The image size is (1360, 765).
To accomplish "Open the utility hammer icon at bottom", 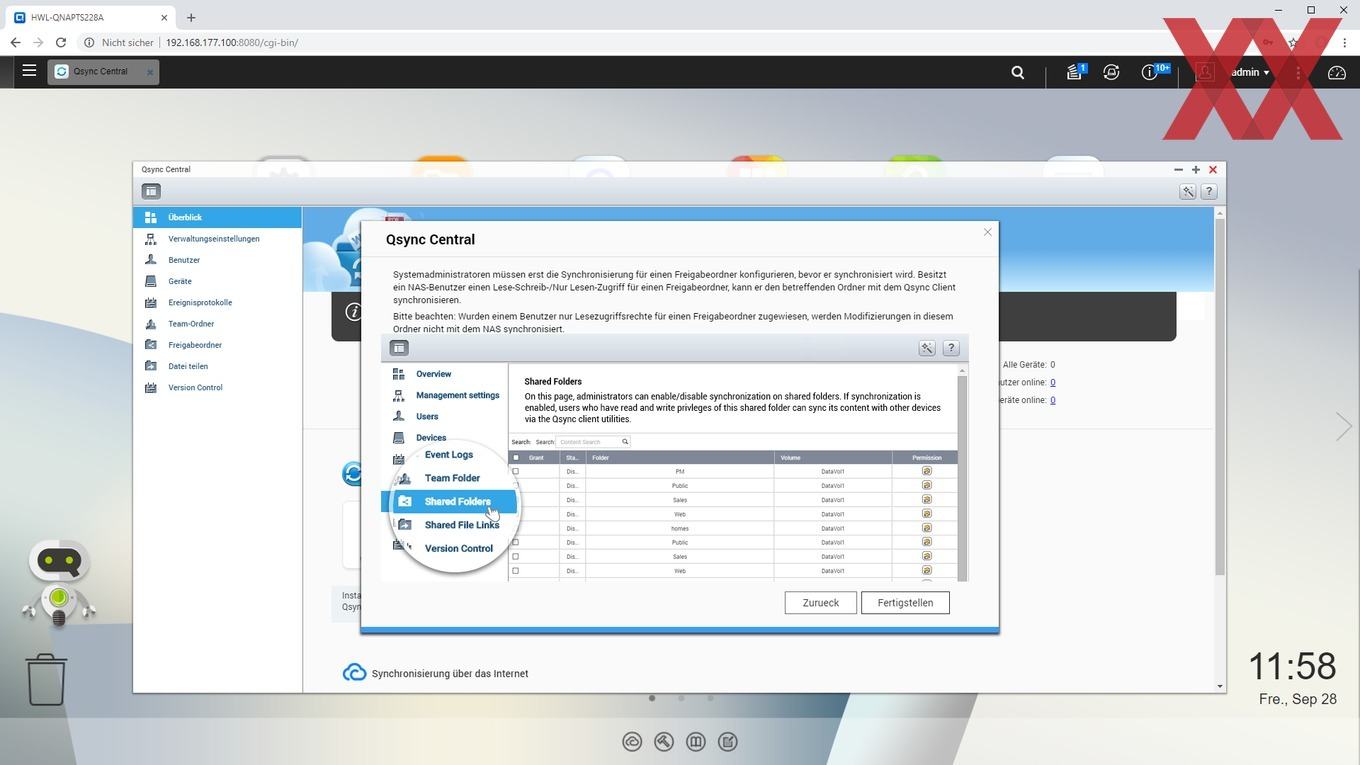I will 664,741.
